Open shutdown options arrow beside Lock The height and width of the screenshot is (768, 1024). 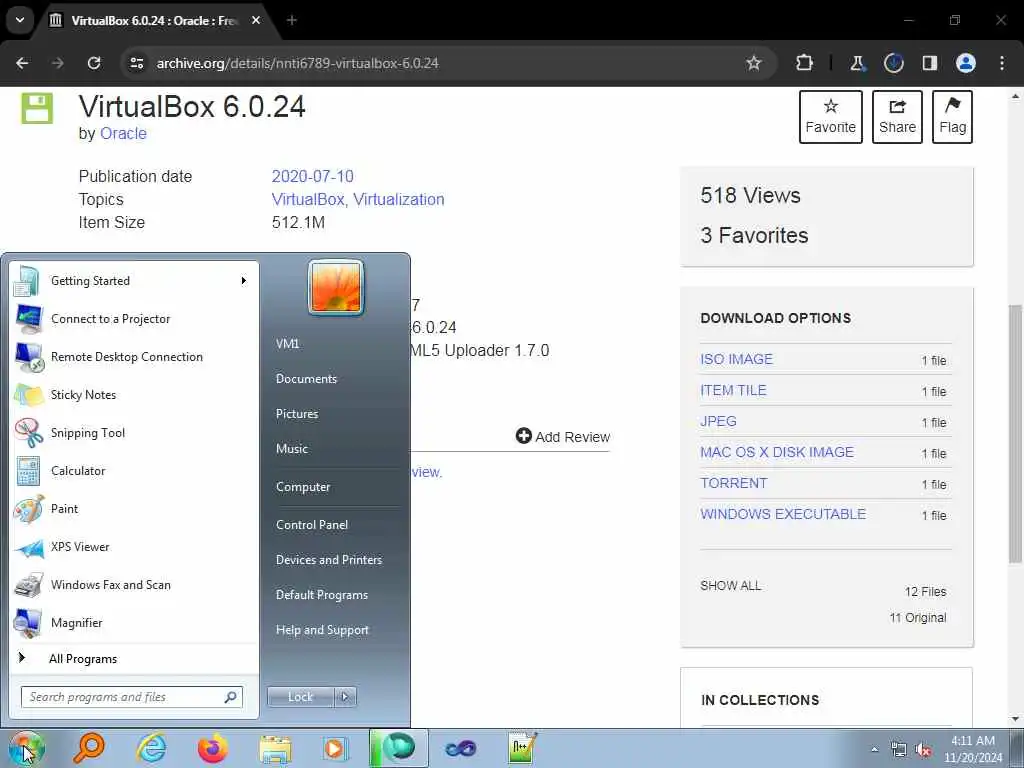(x=345, y=697)
